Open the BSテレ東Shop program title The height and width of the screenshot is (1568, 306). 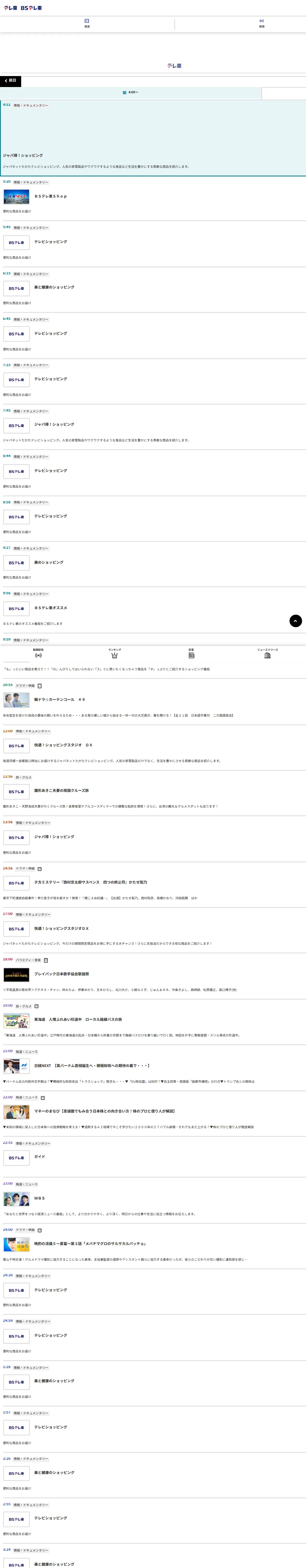click(x=50, y=197)
